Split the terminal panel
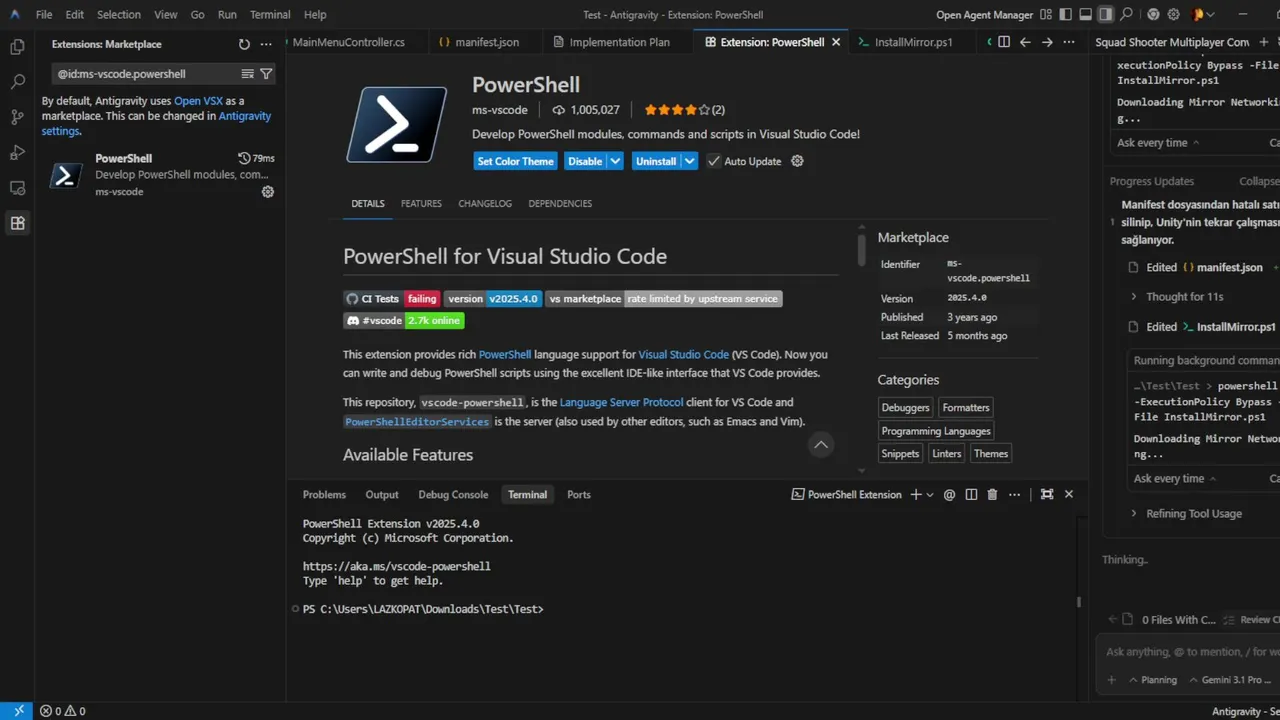Image resolution: width=1280 pixels, height=720 pixels. [971, 494]
